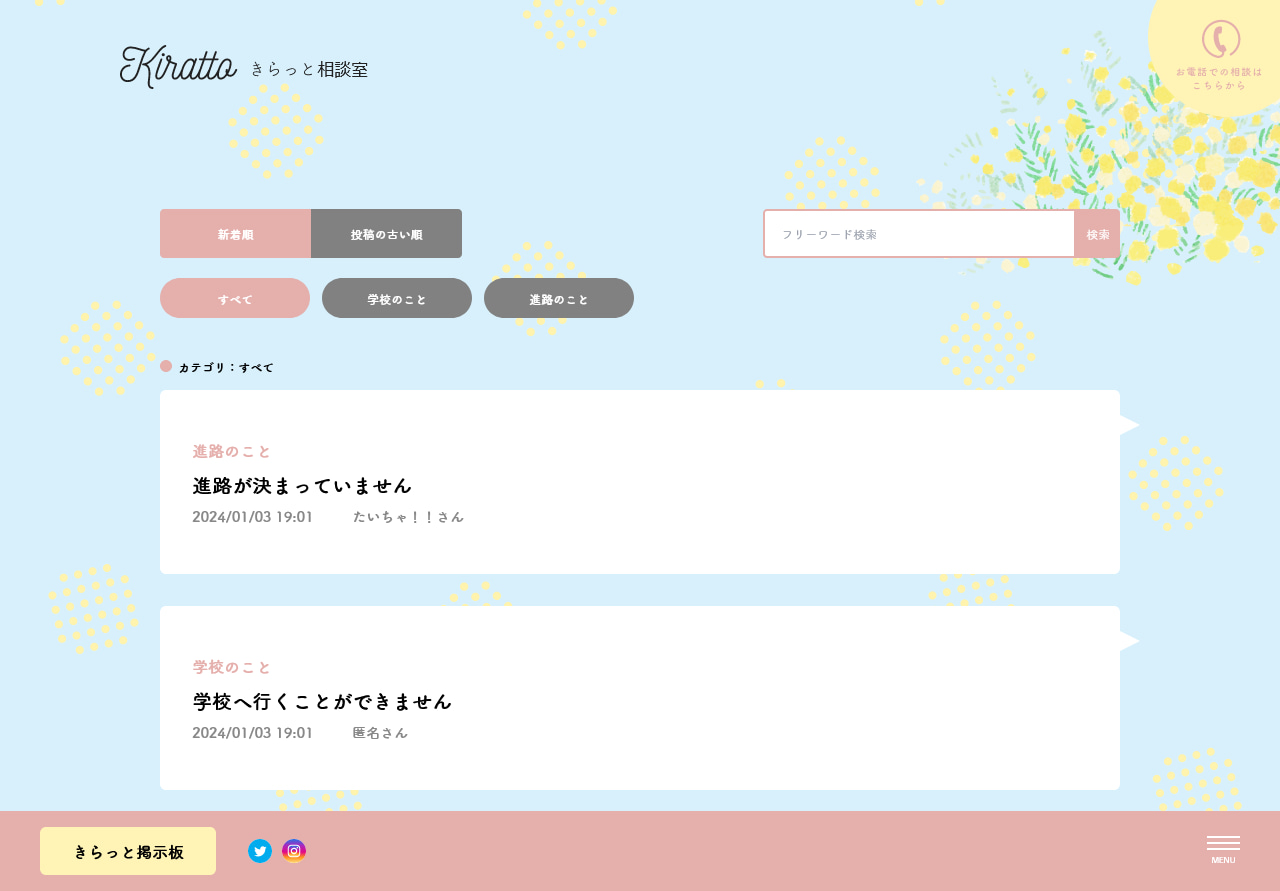Sort posts by 投稿の古い順
This screenshot has height=891, width=1280.
tap(386, 234)
